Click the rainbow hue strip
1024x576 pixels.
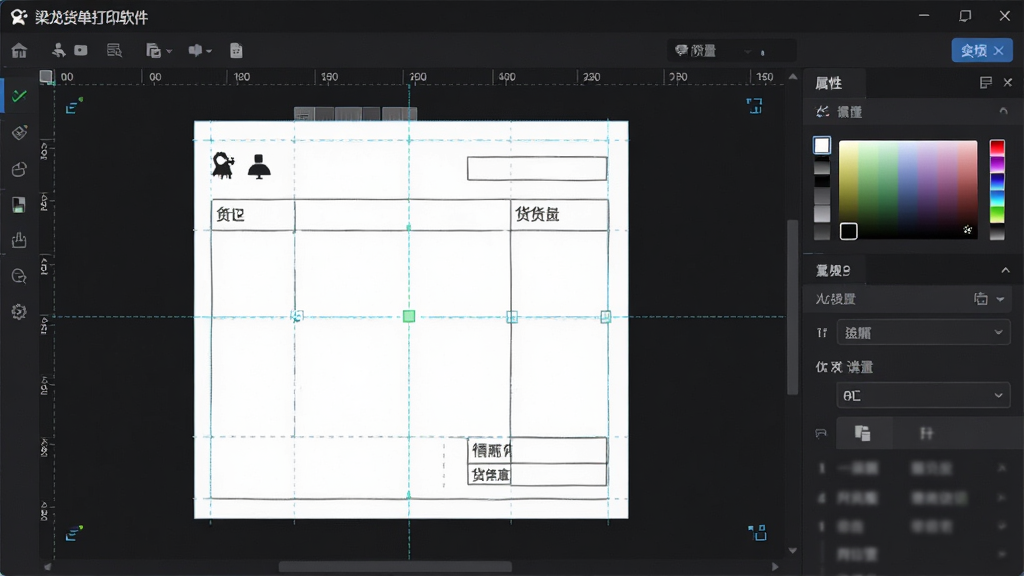pyautogui.click(x=997, y=189)
